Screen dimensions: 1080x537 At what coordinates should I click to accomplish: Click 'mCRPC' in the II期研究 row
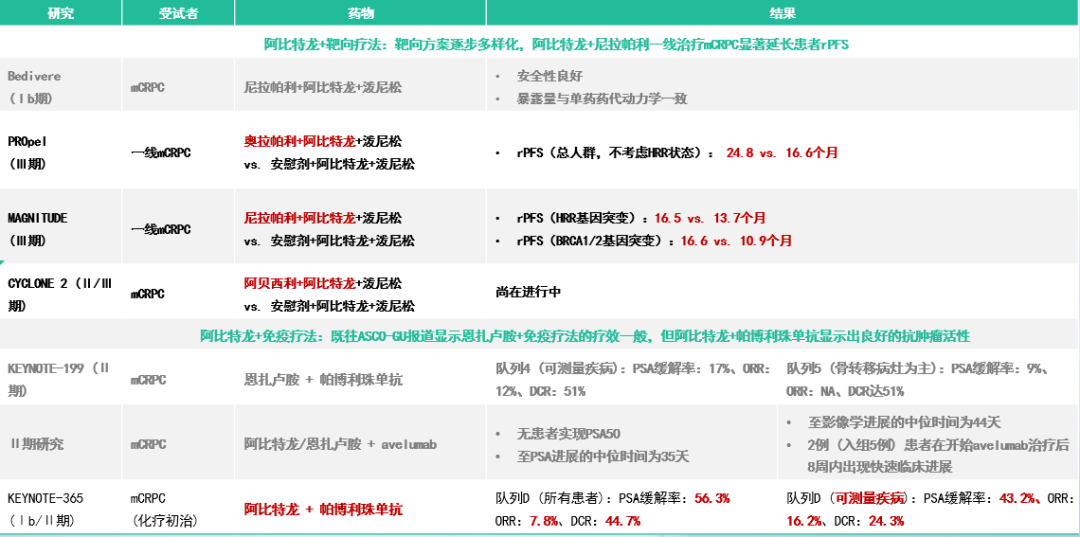coord(148,445)
